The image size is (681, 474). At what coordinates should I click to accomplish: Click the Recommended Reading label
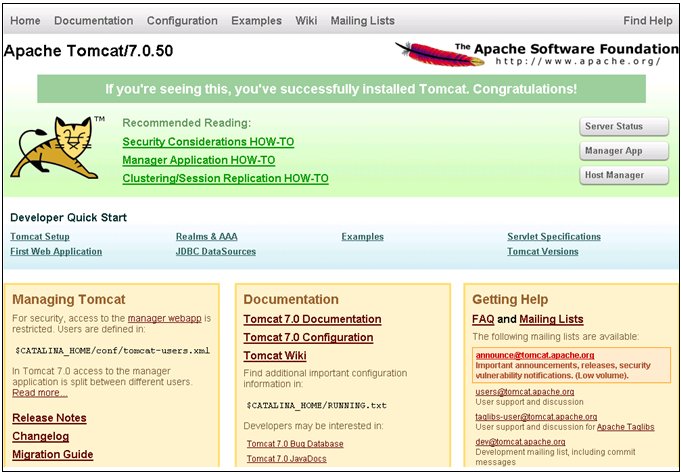(187, 123)
